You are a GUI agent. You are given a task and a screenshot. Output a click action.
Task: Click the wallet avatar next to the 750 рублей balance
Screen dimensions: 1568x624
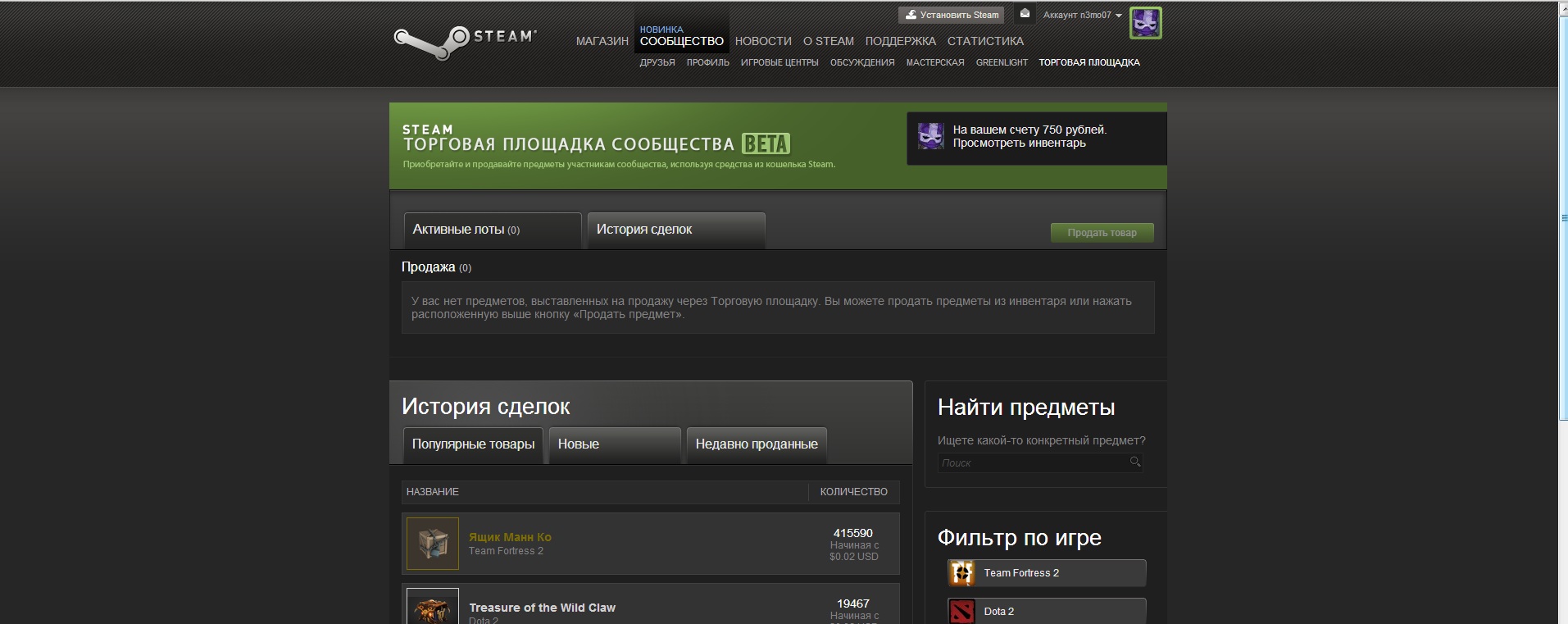pyautogui.click(x=930, y=136)
